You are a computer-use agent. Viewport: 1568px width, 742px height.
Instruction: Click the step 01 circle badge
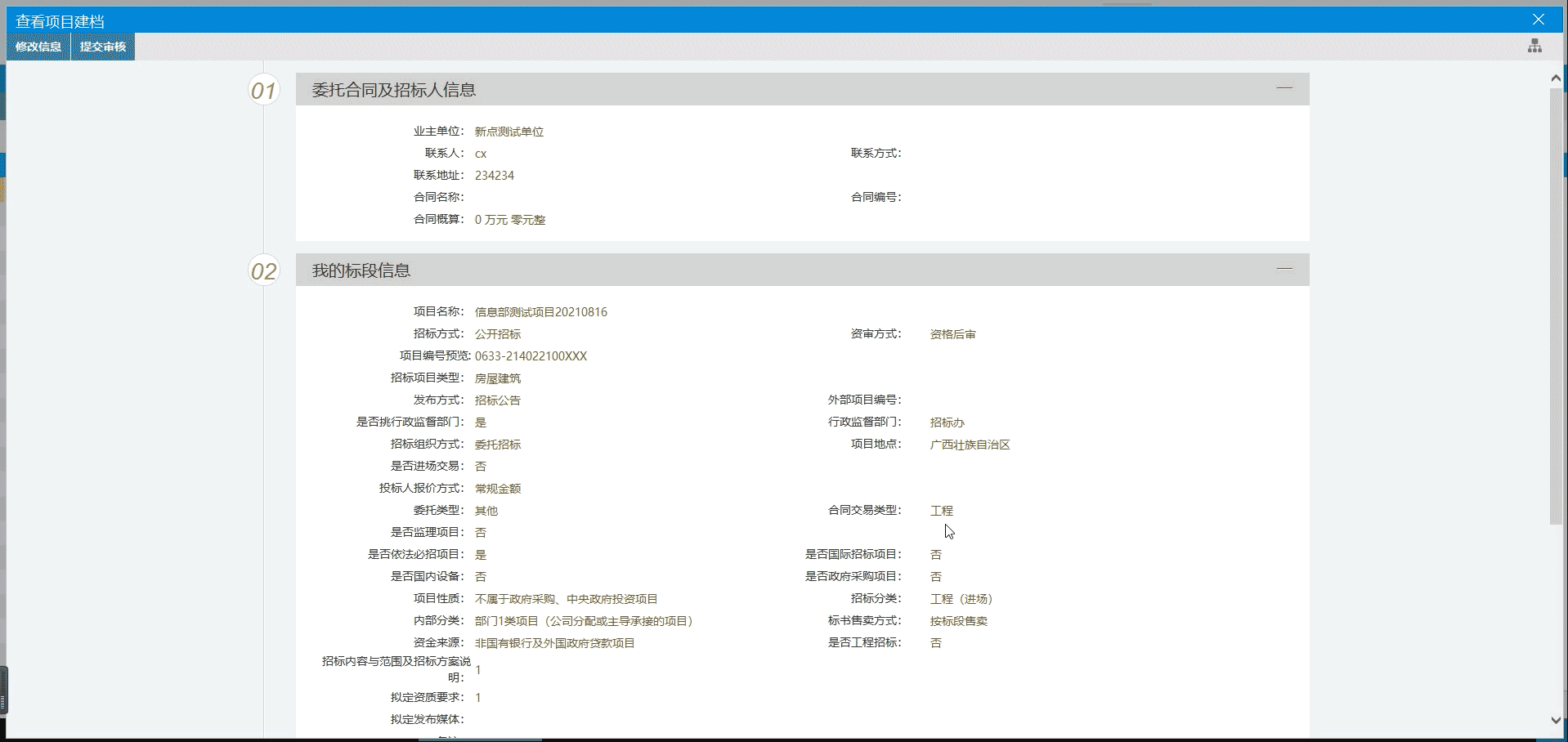263,90
